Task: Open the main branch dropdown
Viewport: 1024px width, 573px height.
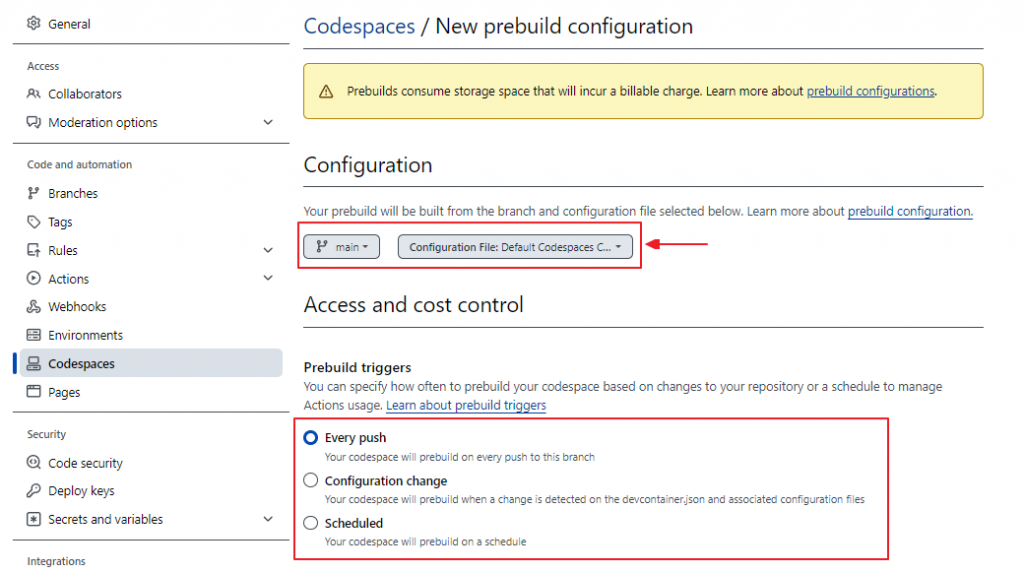Action: click(341, 247)
